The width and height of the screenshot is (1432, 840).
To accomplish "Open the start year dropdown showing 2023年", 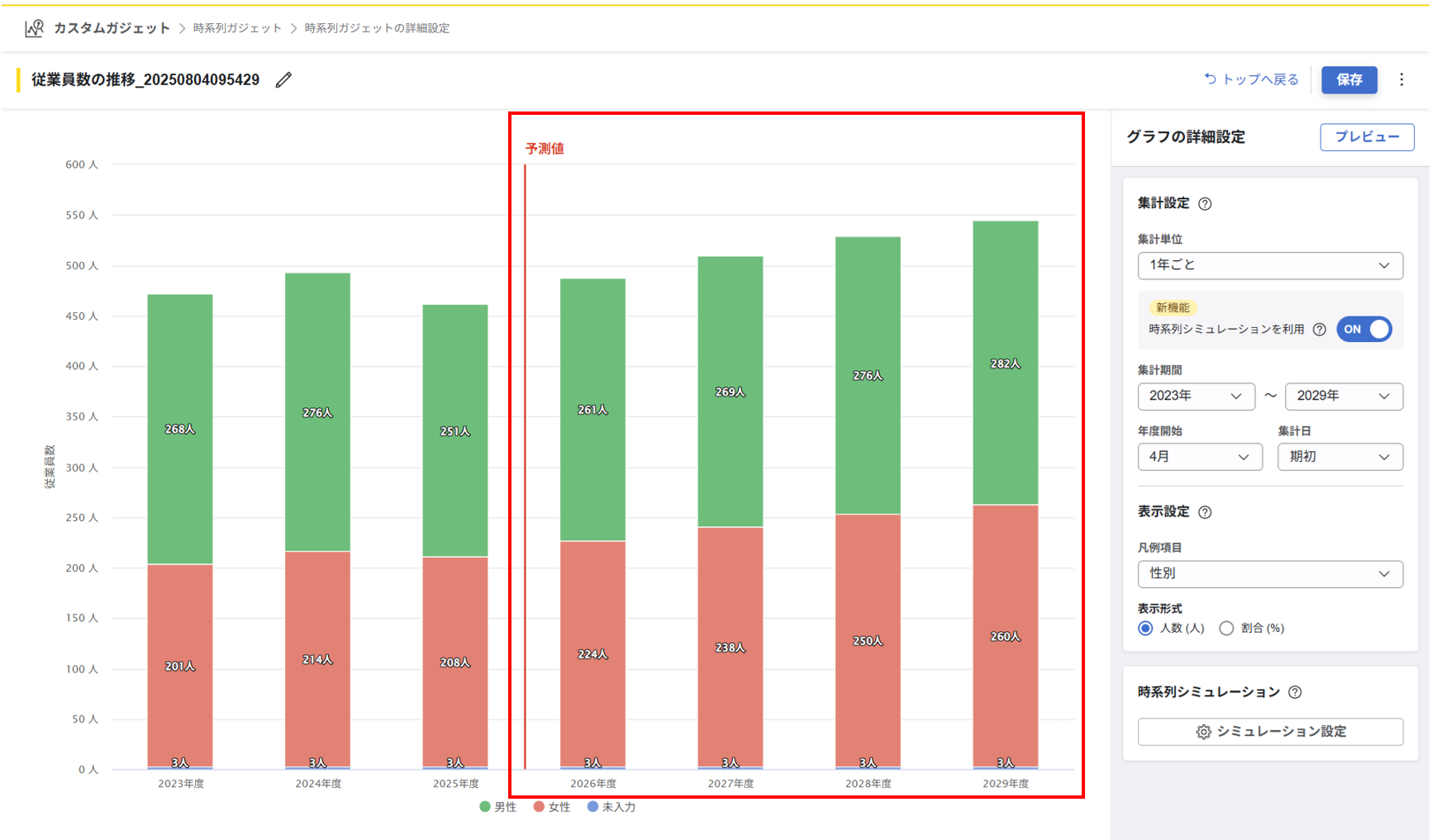I will tap(1195, 396).
